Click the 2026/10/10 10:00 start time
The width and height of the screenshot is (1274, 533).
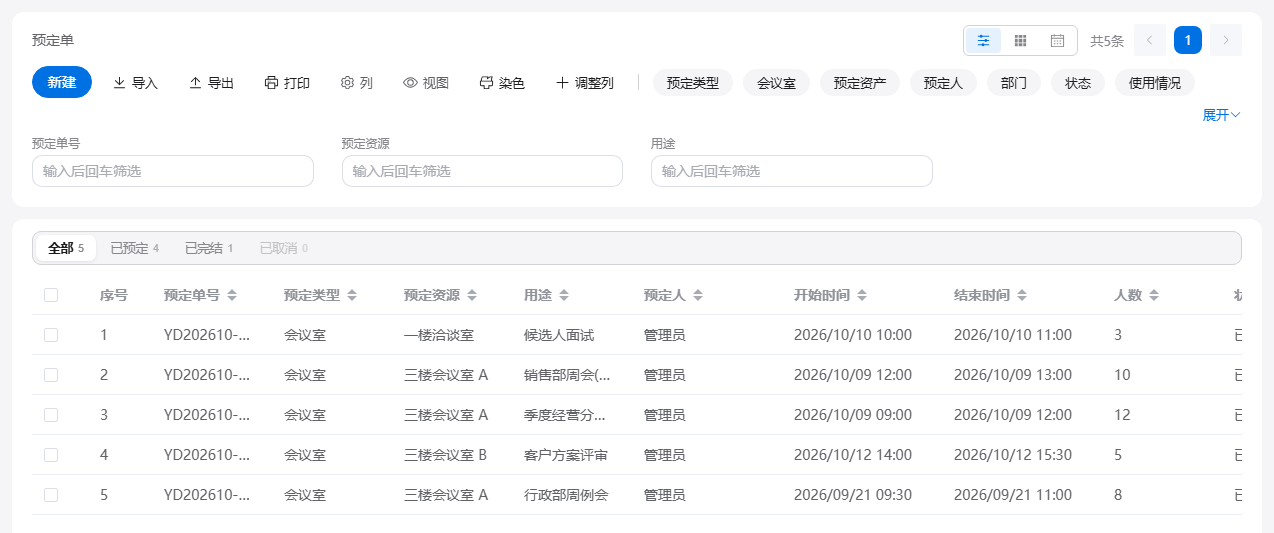[x=853, y=335]
